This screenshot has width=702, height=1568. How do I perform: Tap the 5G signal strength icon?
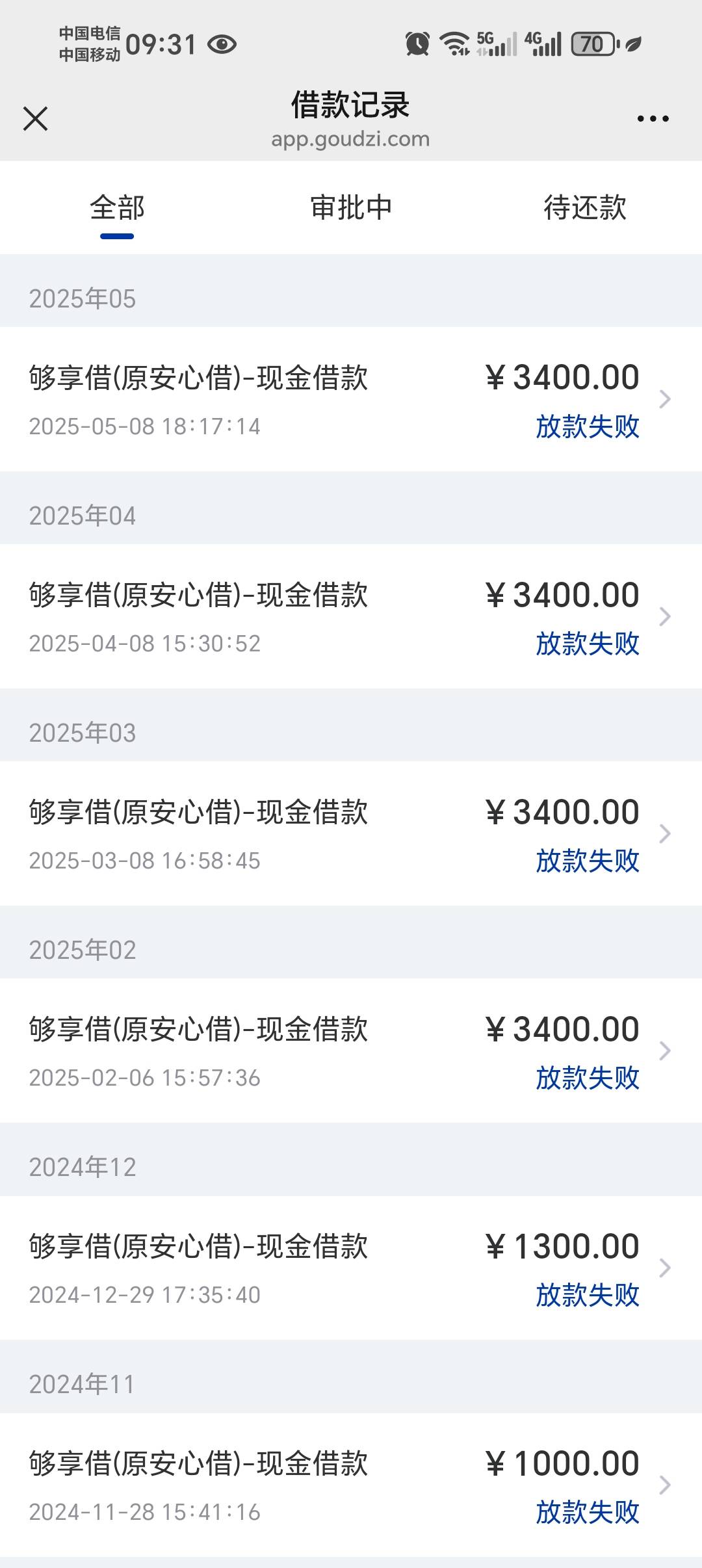pos(497,44)
